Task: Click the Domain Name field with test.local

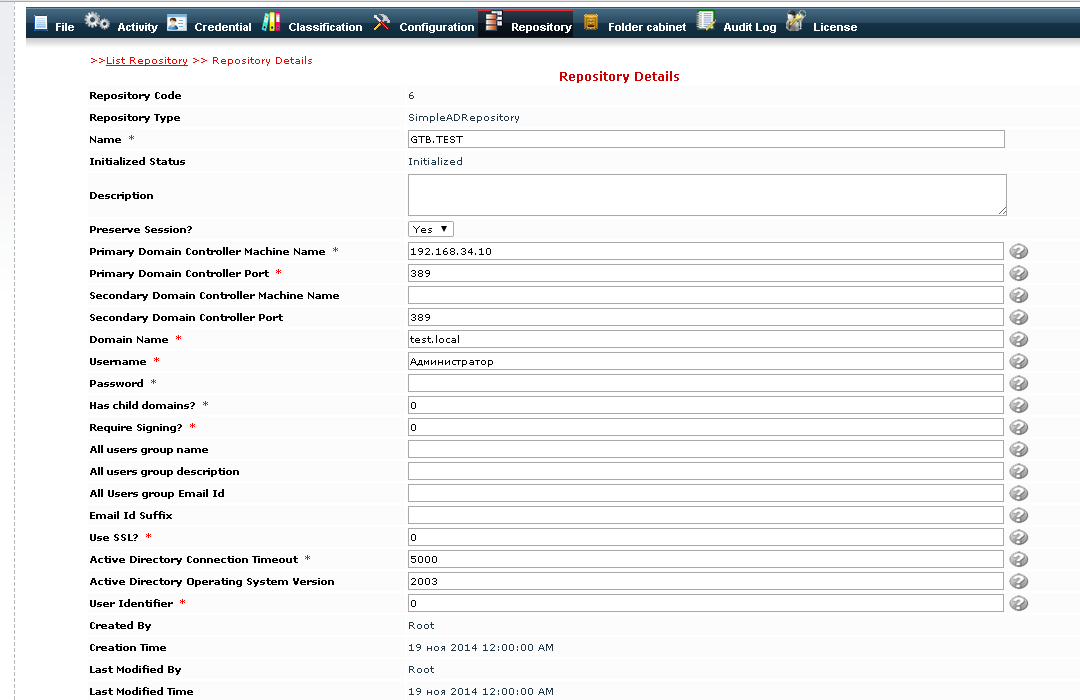Action: pos(706,340)
